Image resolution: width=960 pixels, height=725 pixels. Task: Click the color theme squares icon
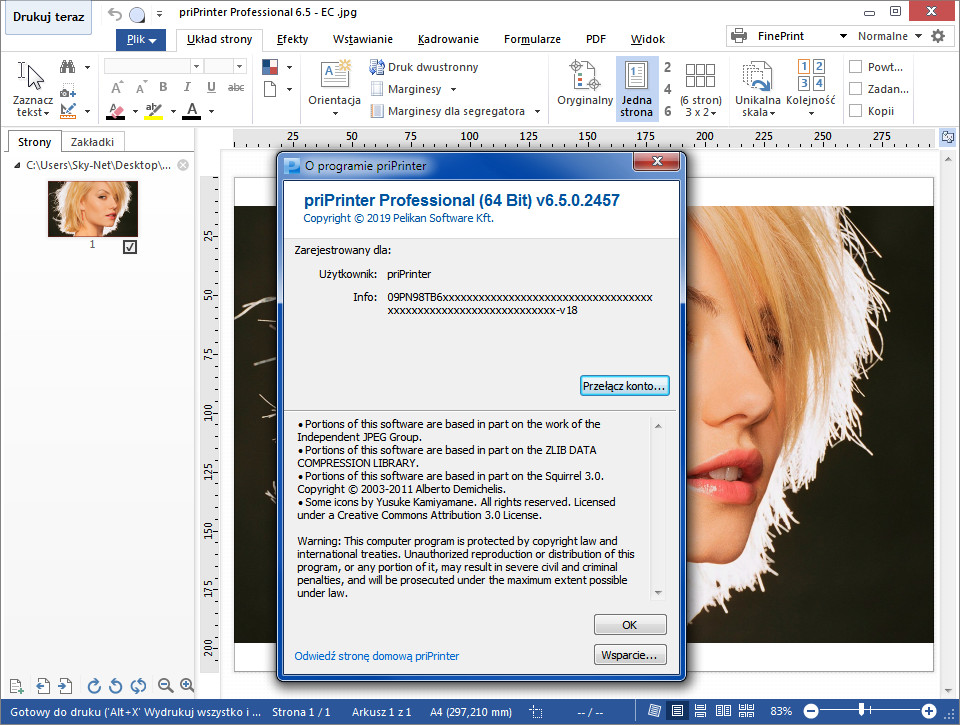click(x=270, y=67)
